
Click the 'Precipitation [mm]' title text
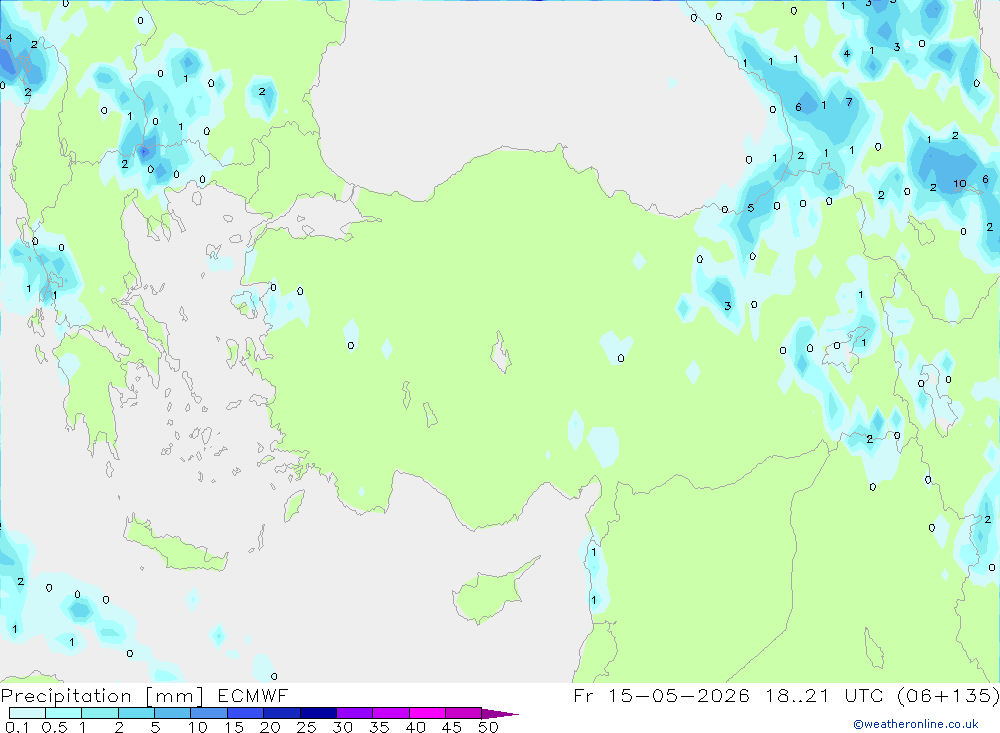102,695
